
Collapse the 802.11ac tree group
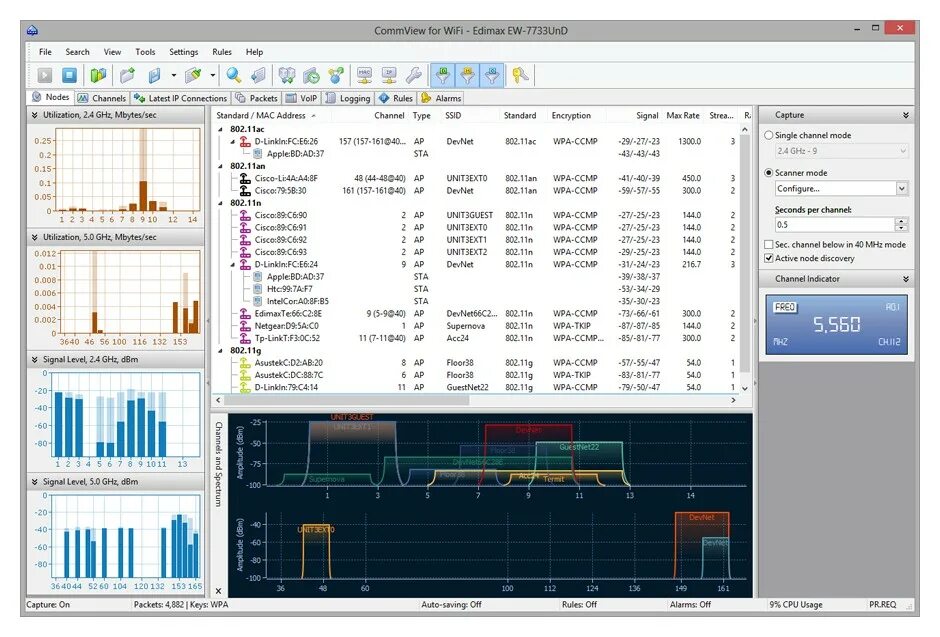(221, 129)
